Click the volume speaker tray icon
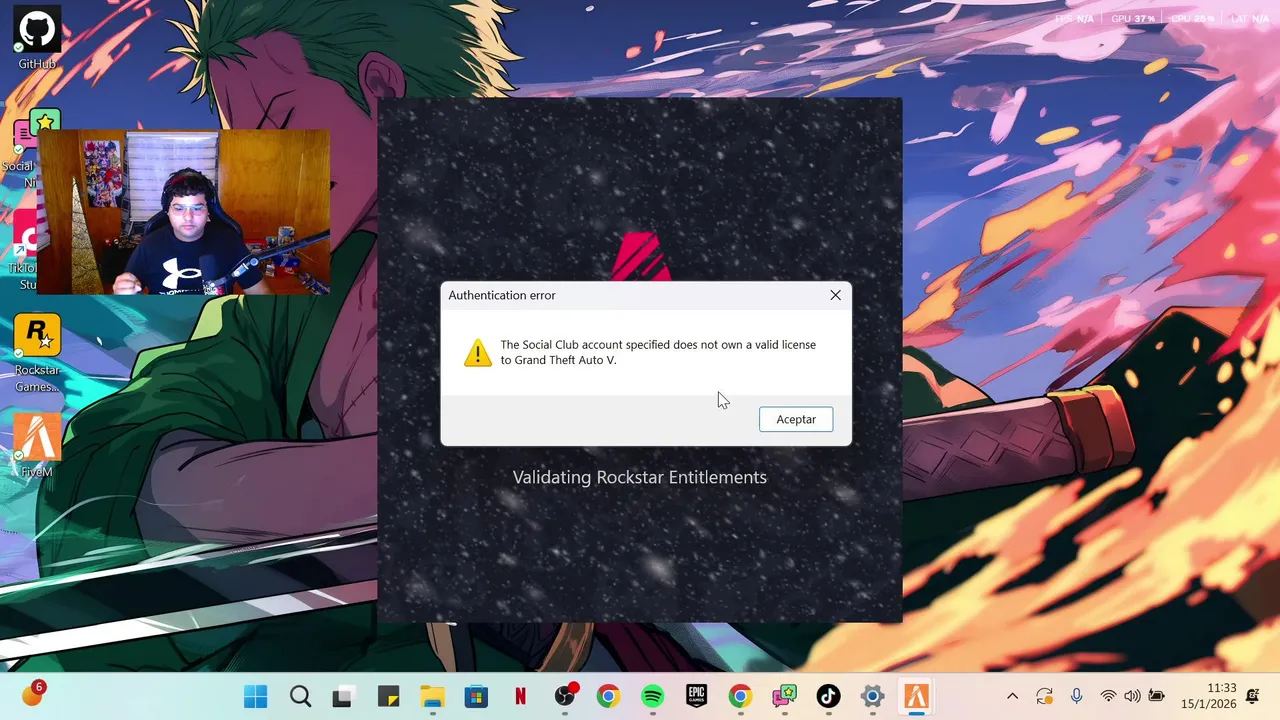This screenshot has height=720, width=1280. point(1132,697)
